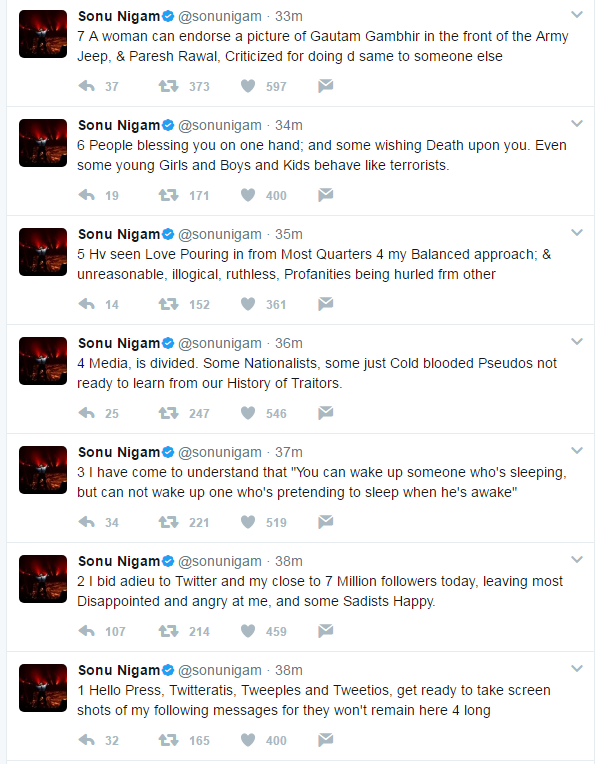Screen dimensions: 595x764
Task: Retweet the tweet with 373 retweets
Action: pos(168,86)
